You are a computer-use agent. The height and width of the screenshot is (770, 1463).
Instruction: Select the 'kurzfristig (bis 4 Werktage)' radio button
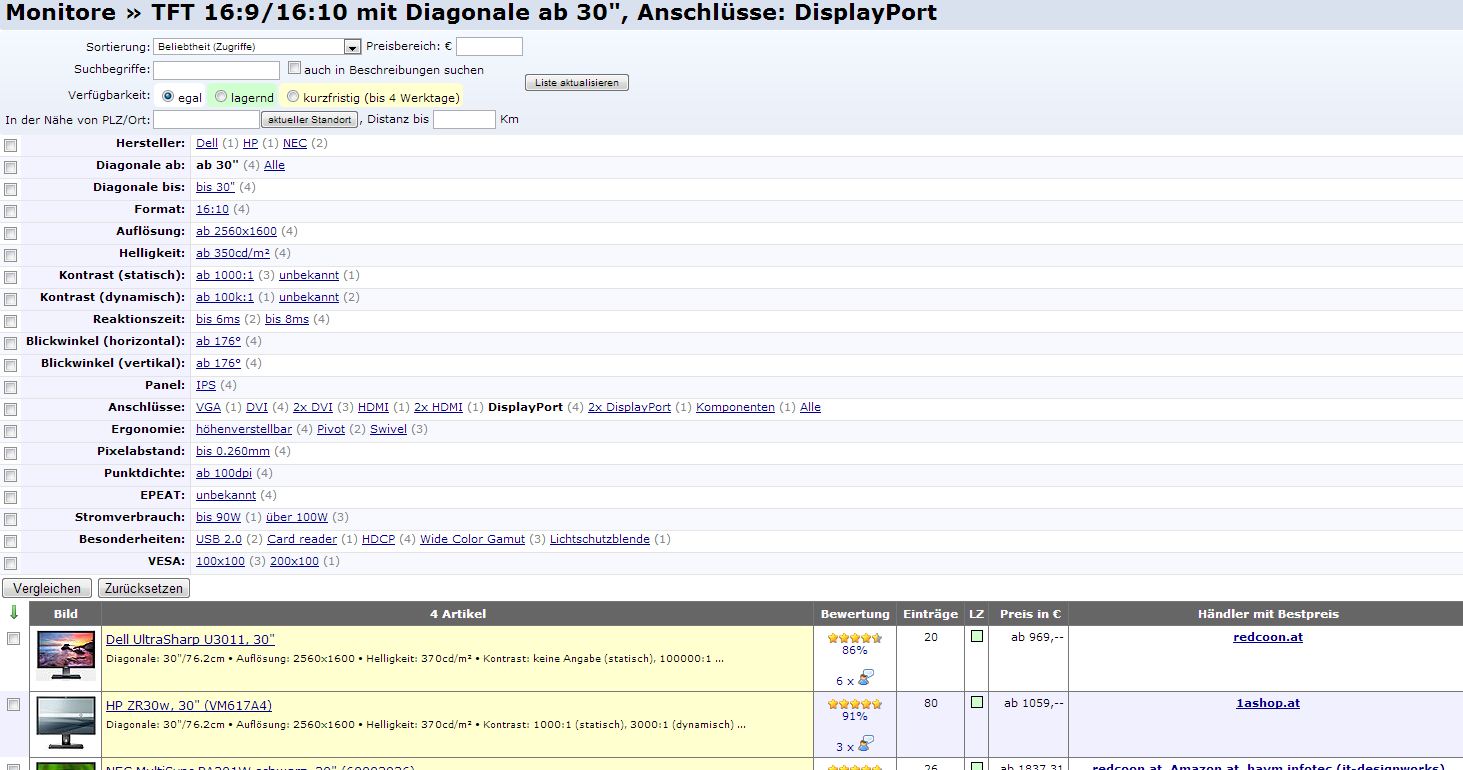coord(293,97)
